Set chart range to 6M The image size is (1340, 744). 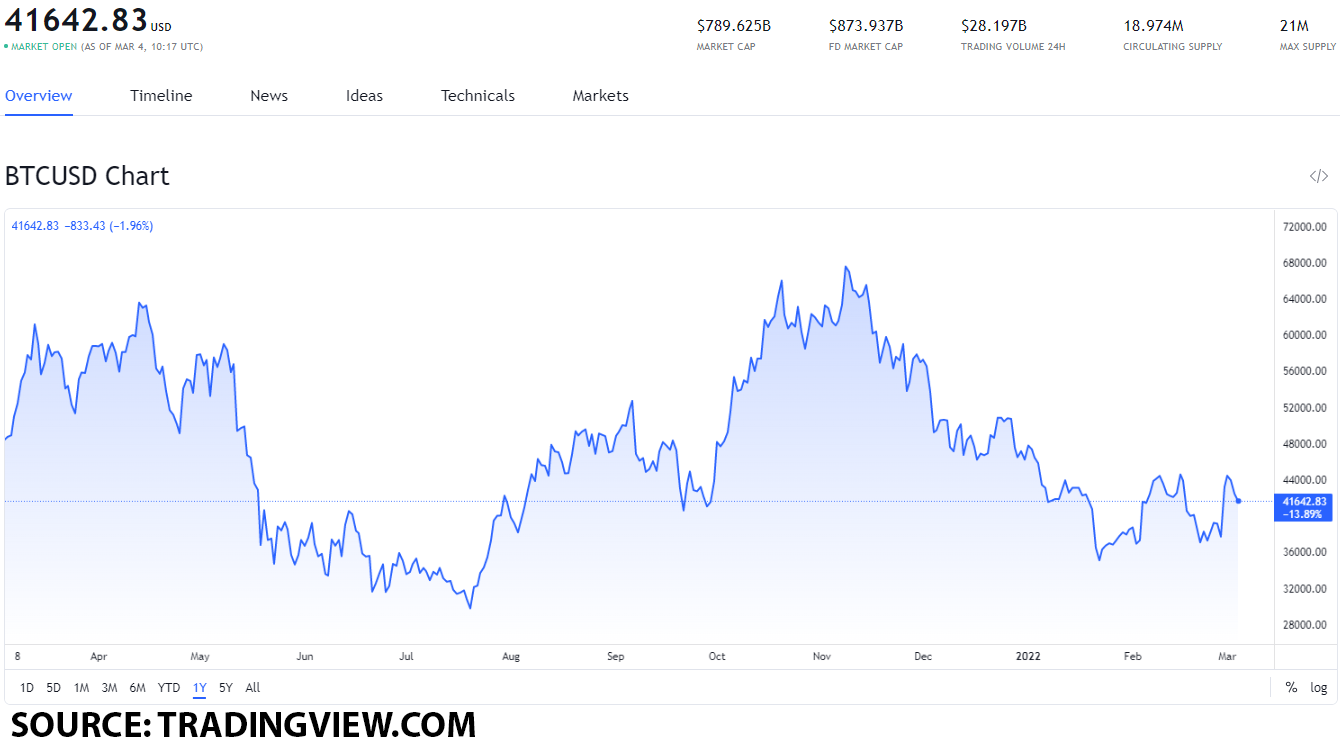[138, 688]
